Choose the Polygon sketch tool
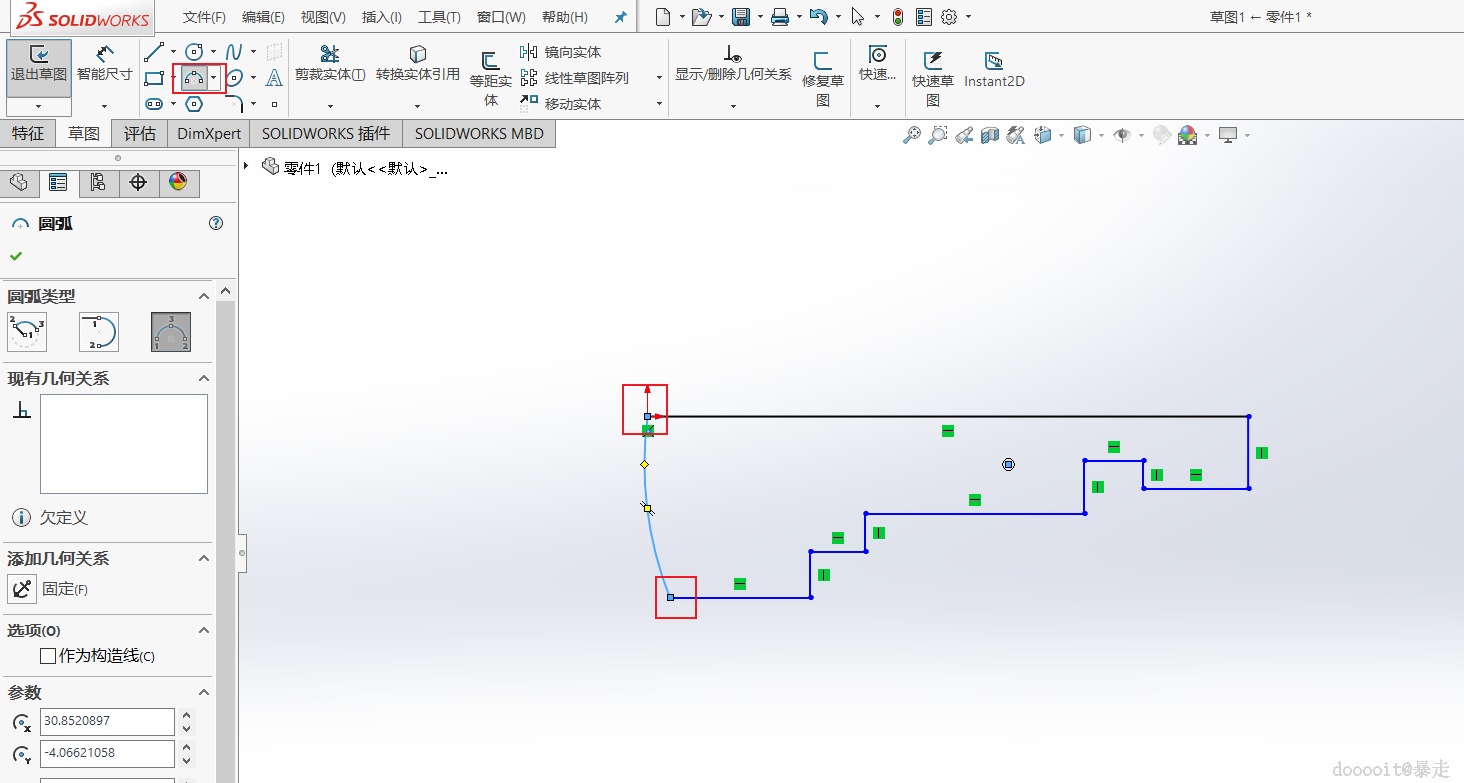Image resolution: width=1464 pixels, height=783 pixels. (194, 104)
